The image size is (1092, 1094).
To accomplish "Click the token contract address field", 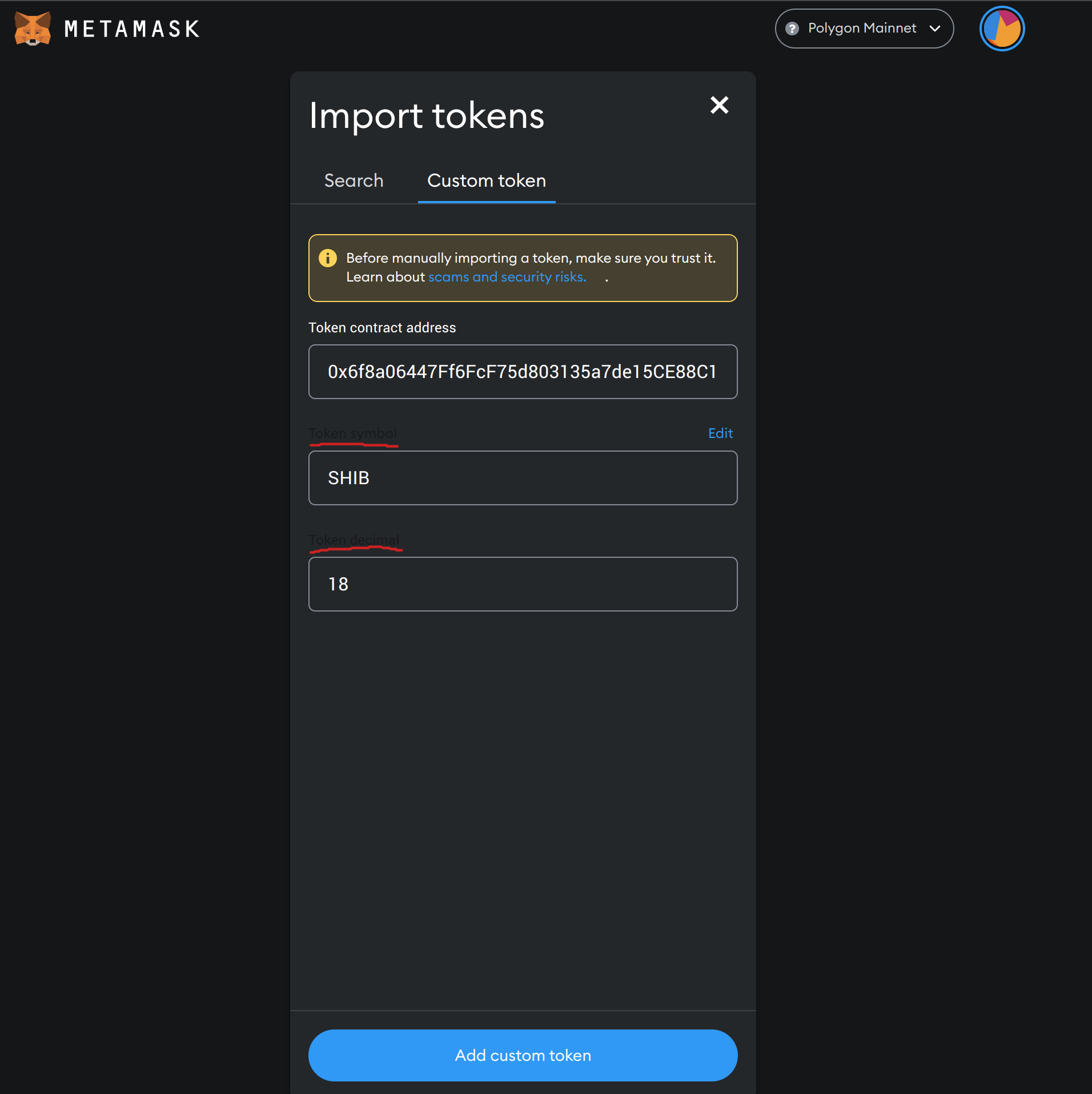I will 522,372.
